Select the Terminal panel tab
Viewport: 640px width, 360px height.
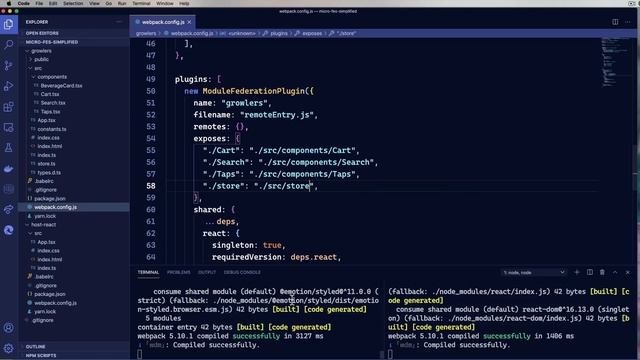148,272
